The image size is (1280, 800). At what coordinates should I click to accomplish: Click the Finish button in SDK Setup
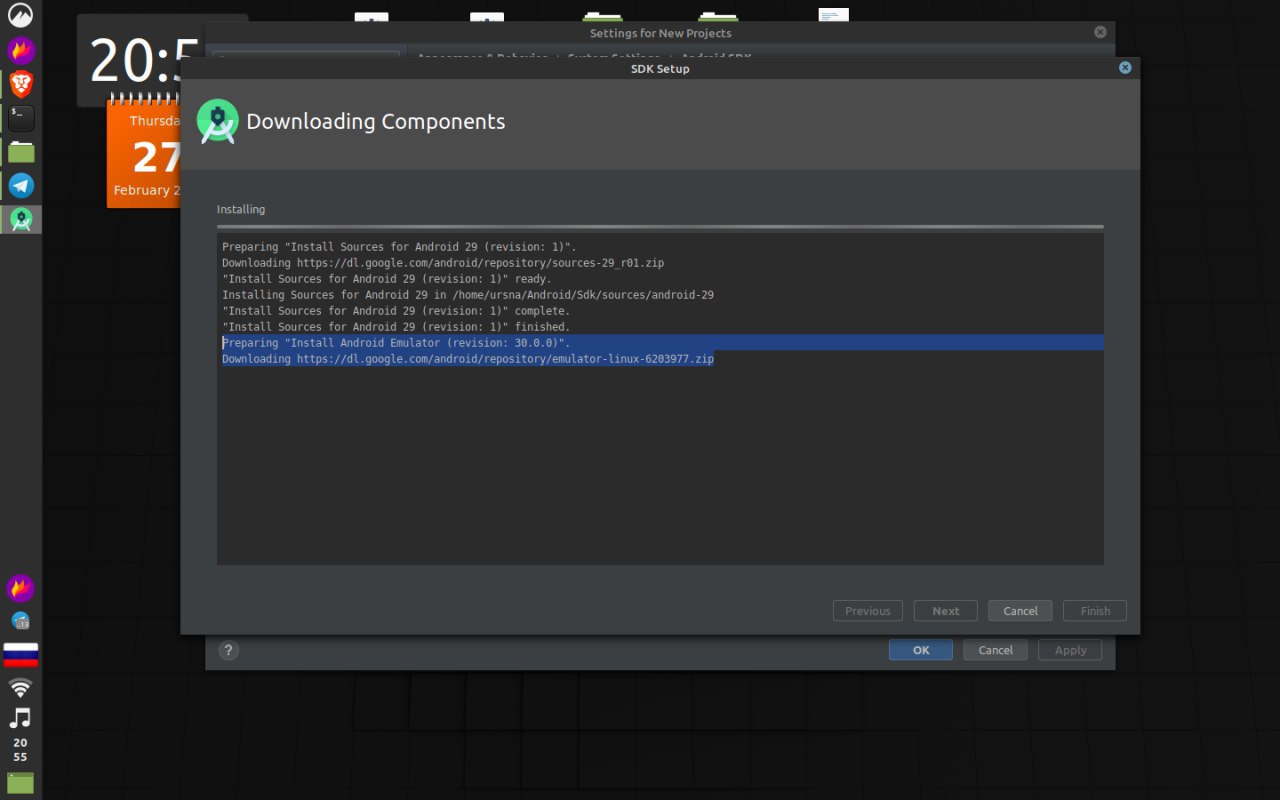[x=1095, y=611]
